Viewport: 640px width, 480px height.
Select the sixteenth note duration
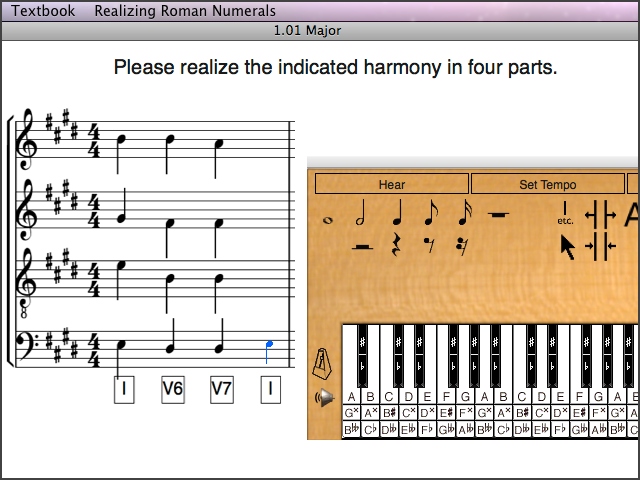coord(465,213)
